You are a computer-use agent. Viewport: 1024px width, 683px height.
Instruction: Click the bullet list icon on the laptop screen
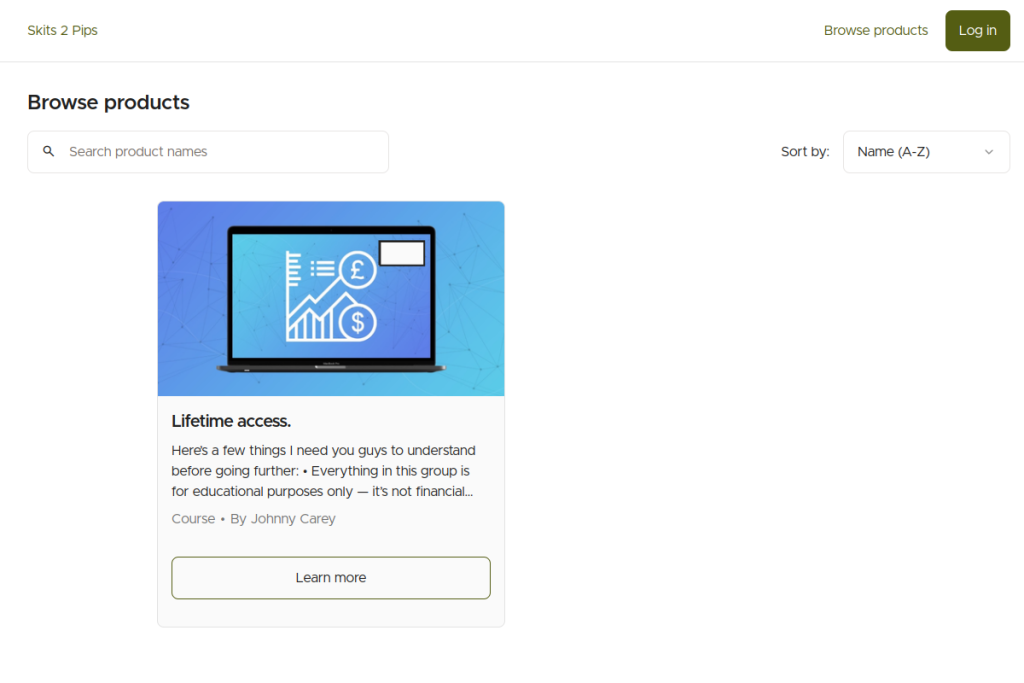(x=322, y=268)
